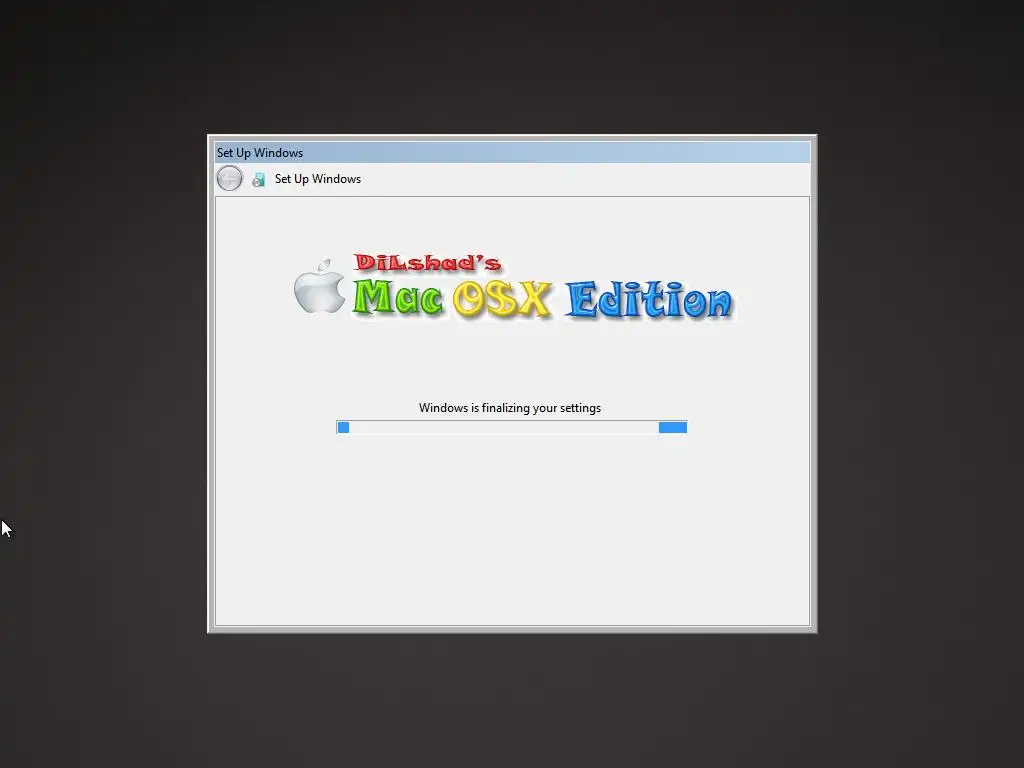Click the 'Windows is finalizing your settings' text
The width and height of the screenshot is (1024, 768).
[510, 408]
